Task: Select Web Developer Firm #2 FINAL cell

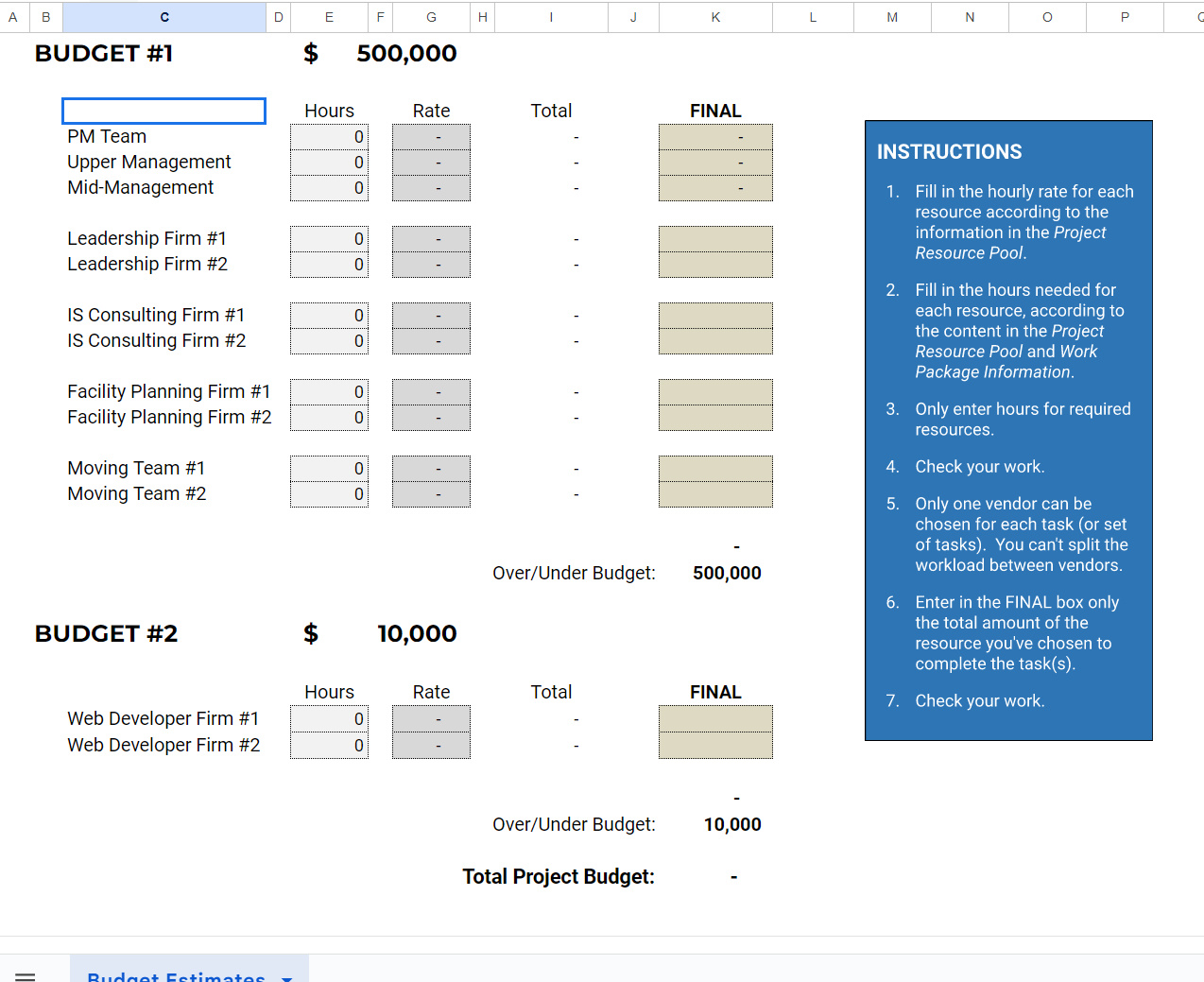Action: [715, 746]
